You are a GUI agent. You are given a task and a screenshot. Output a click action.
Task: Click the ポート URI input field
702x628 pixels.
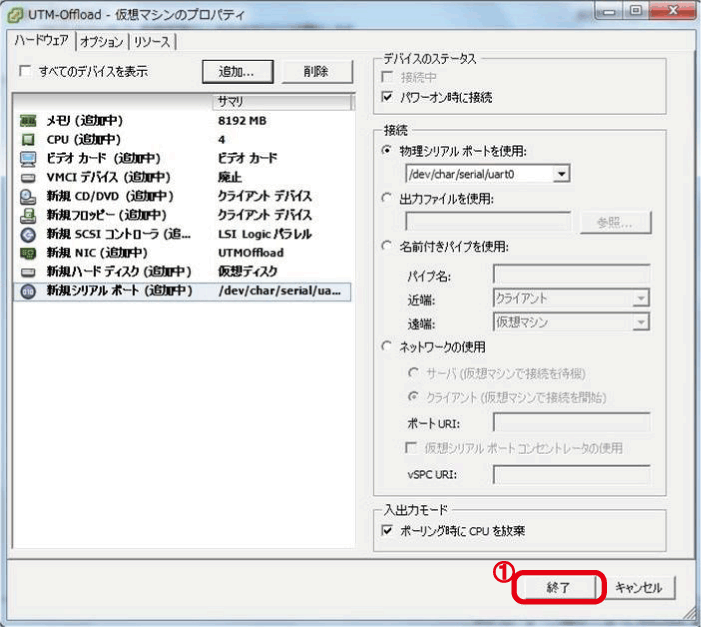click(571, 422)
